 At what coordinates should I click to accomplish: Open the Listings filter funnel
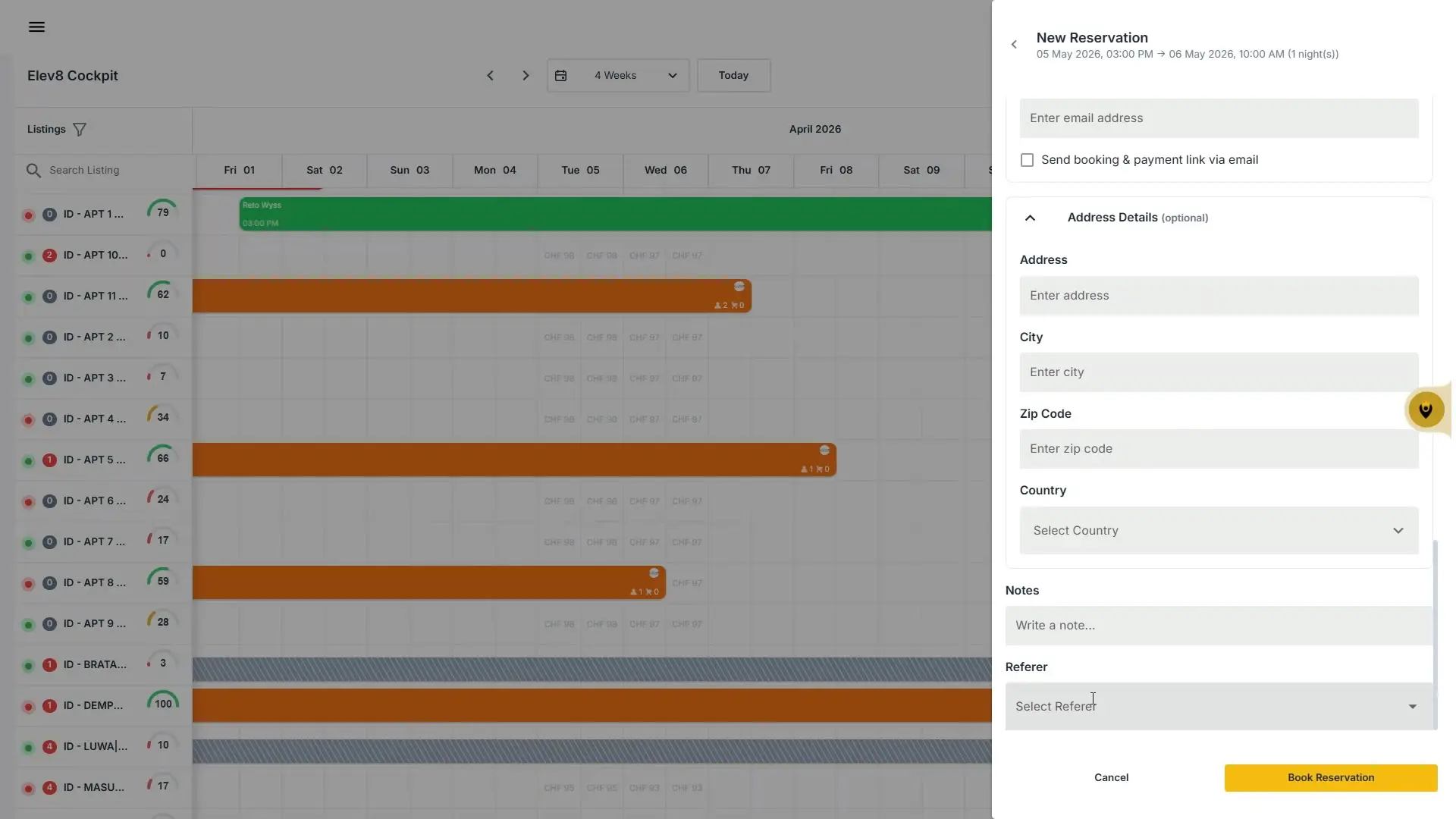point(80,130)
